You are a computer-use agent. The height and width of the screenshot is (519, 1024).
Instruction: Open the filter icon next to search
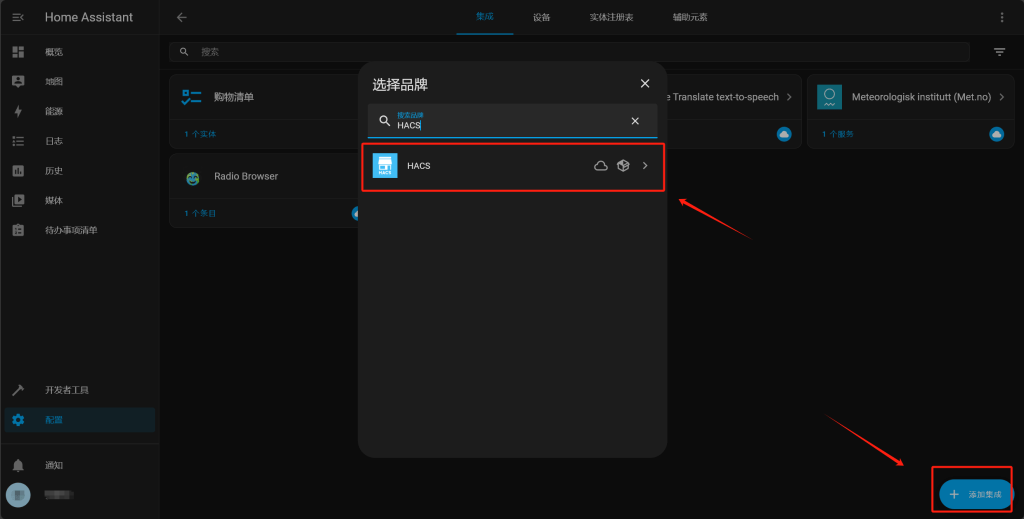tap(999, 52)
